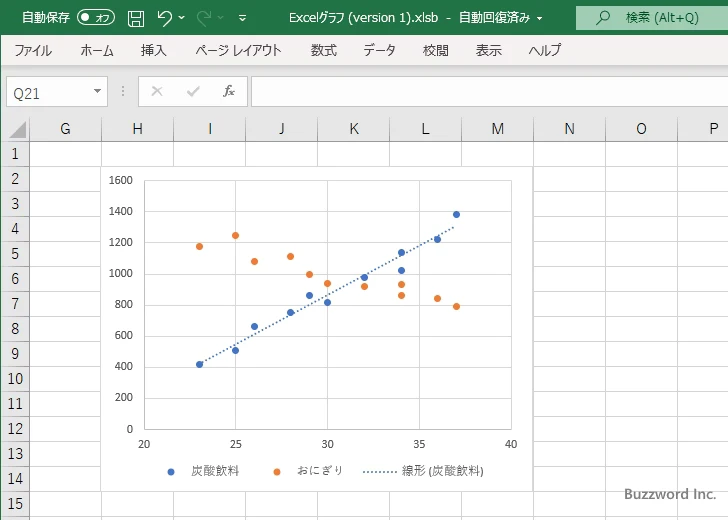This screenshot has height=520, width=728.
Task: Click the magnifier search icon
Action: click(x=603, y=18)
